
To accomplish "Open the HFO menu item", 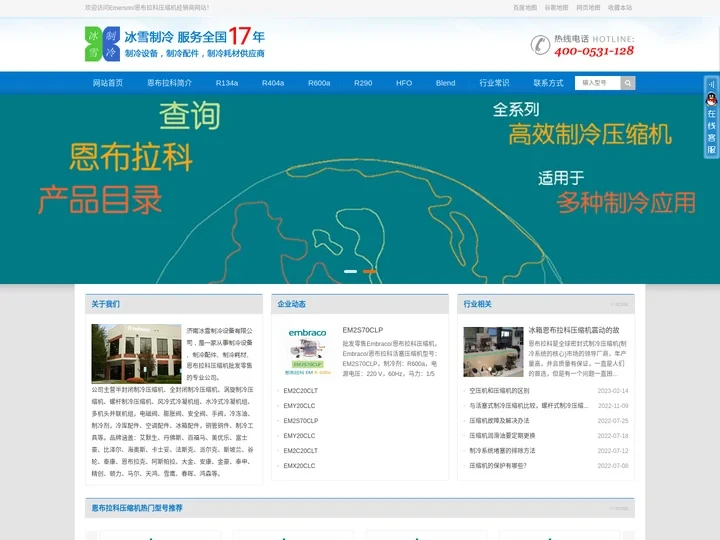I will [x=404, y=83].
